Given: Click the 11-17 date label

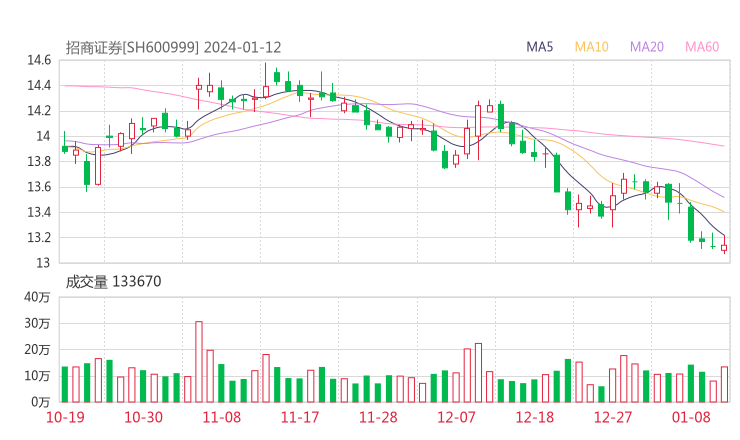Looking at the screenshot, I should point(300,417).
